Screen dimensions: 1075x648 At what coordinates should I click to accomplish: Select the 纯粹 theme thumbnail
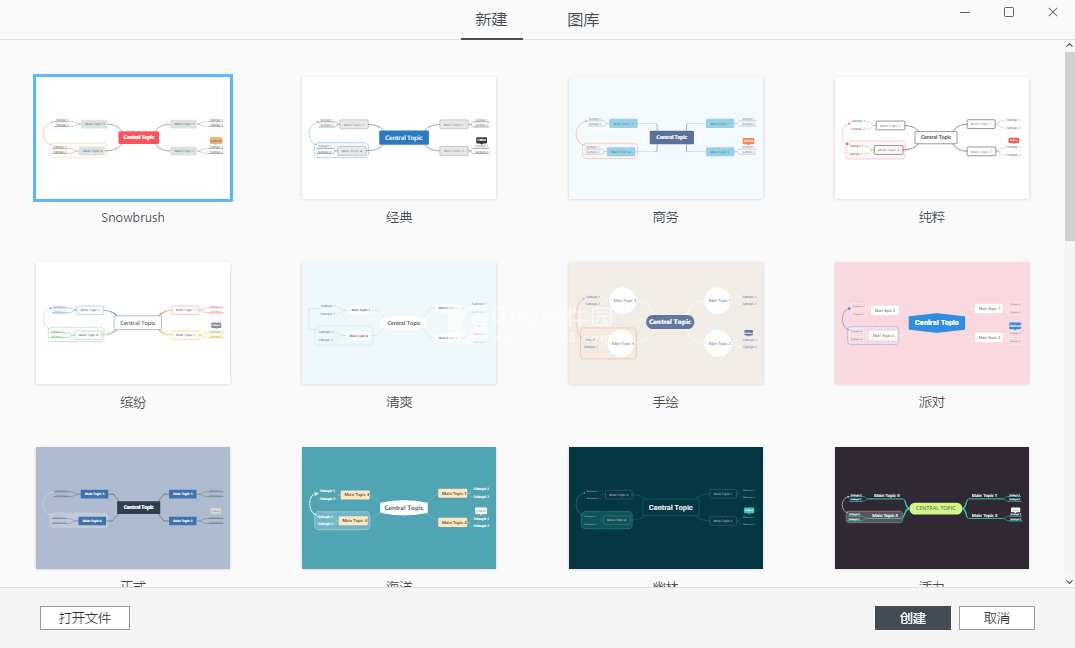(x=932, y=138)
